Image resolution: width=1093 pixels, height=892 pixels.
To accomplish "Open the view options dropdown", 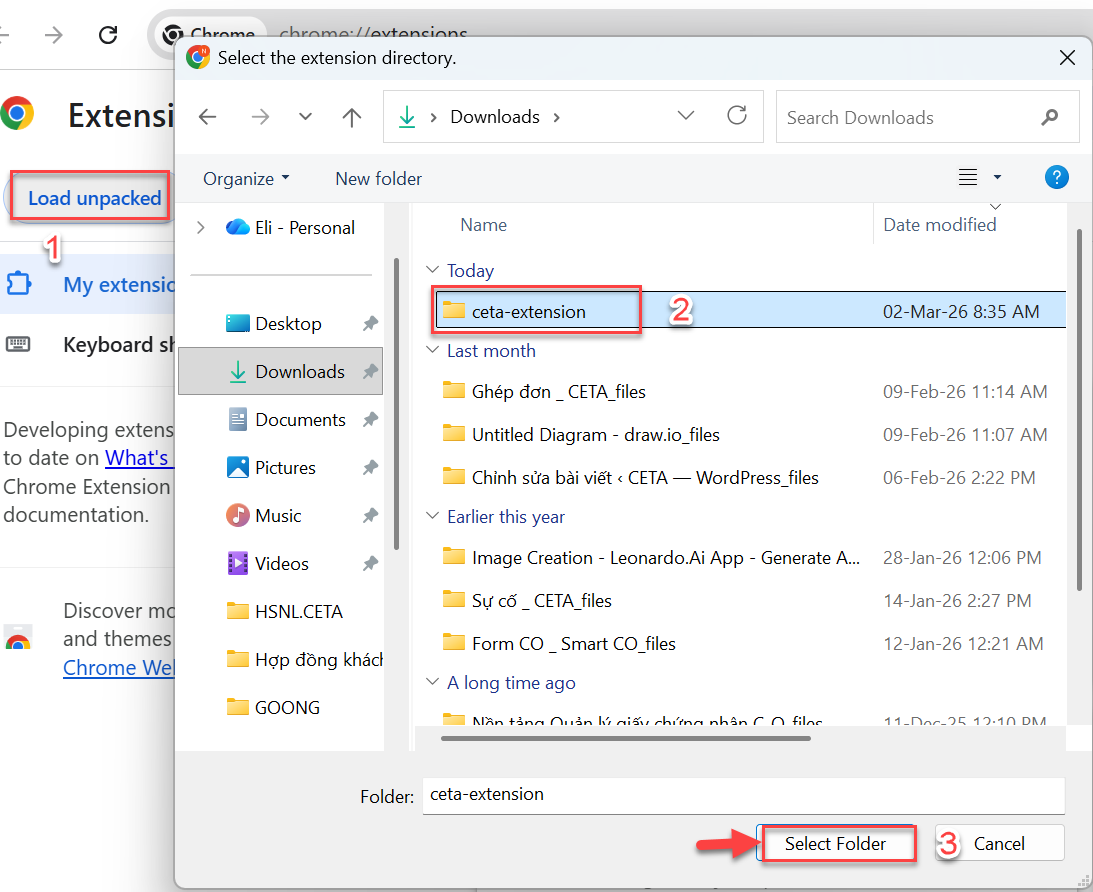I will click(x=996, y=178).
